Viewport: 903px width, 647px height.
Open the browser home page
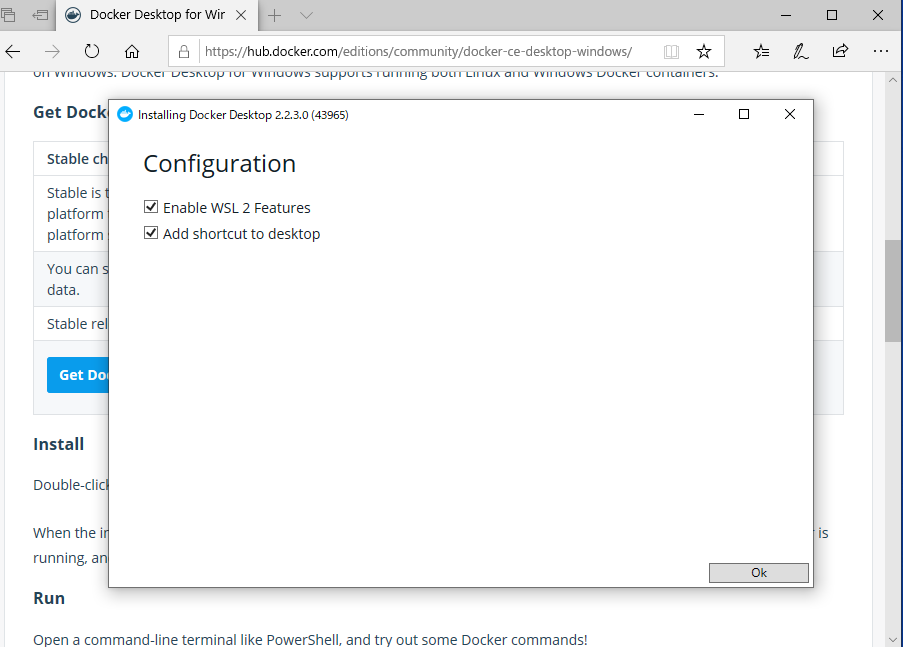pos(132,51)
